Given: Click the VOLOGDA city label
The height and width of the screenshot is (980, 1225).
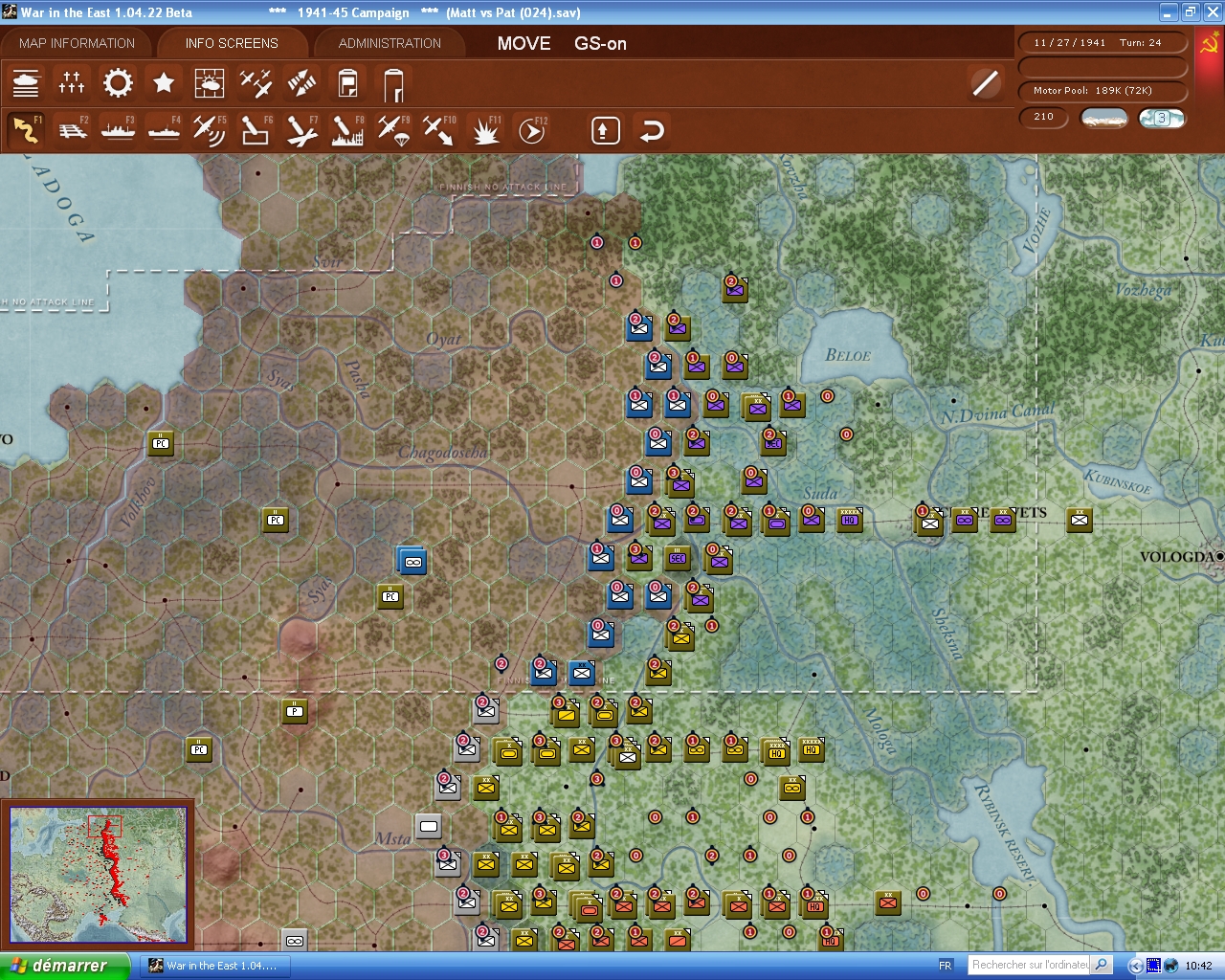Looking at the screenshot, I should (1178, 557).
